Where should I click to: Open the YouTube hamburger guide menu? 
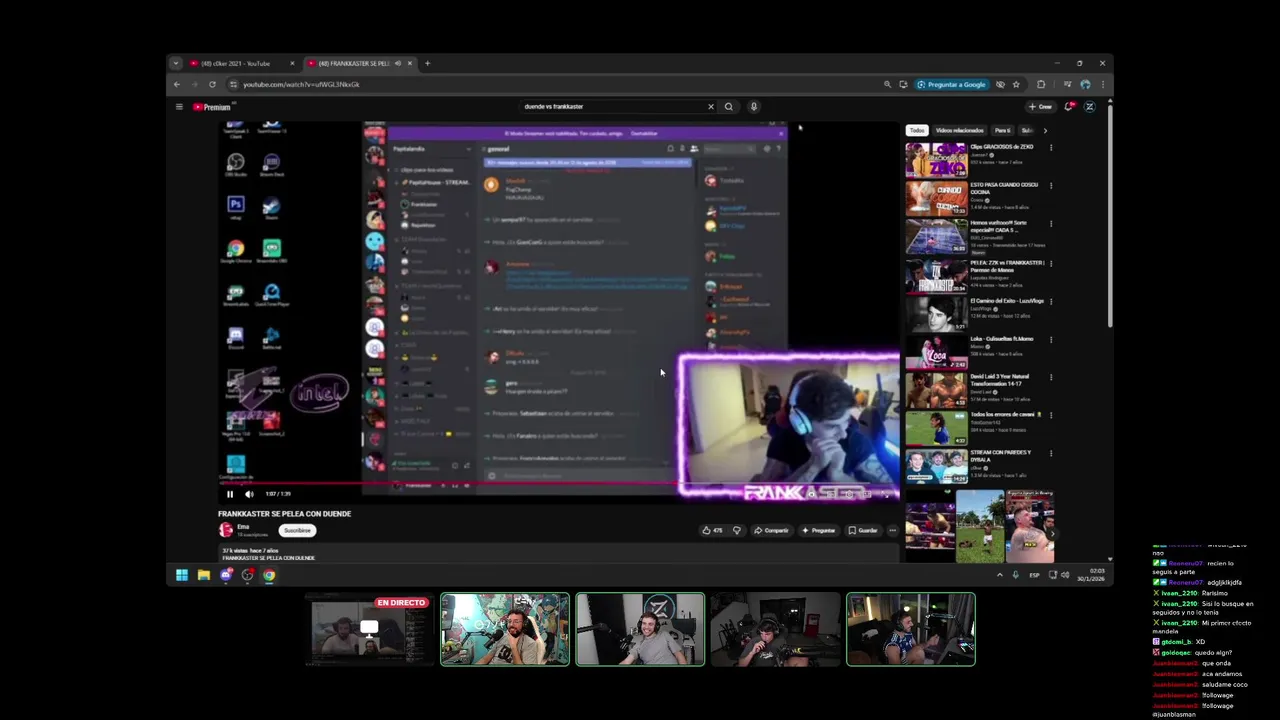click(x=179, y=107)
